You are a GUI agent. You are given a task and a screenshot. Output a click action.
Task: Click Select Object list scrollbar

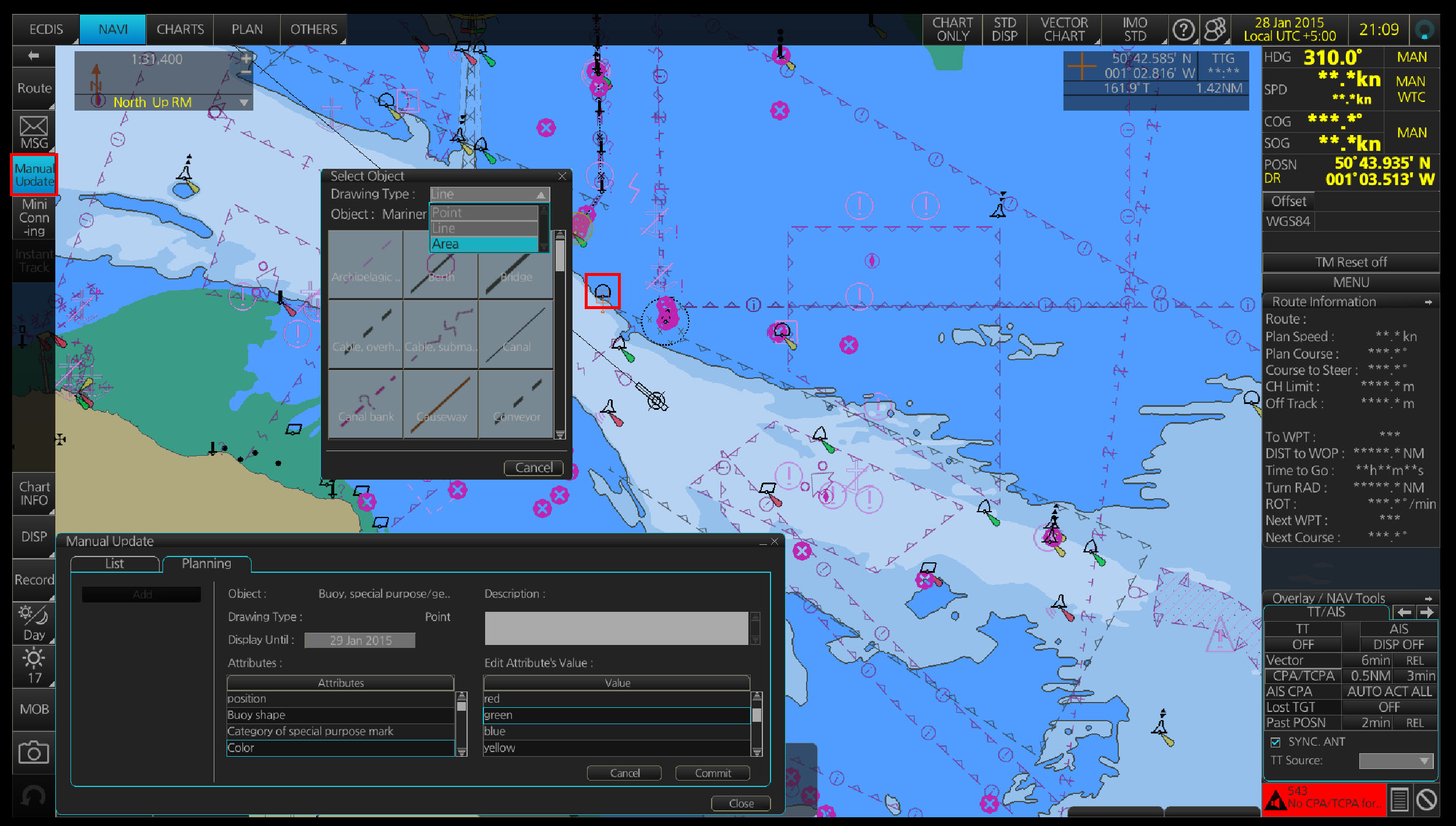click(x=560, y=335)
